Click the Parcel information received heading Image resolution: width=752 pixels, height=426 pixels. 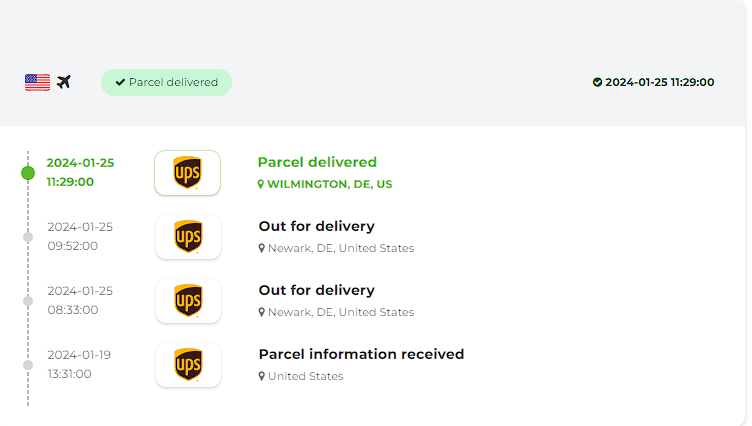pos(361,354)
